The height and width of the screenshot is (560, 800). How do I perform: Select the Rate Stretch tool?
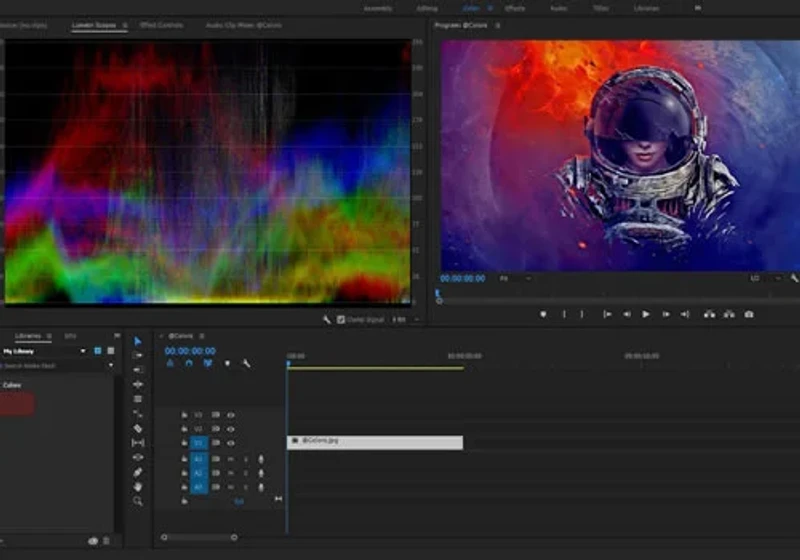(x=138, y=414)
